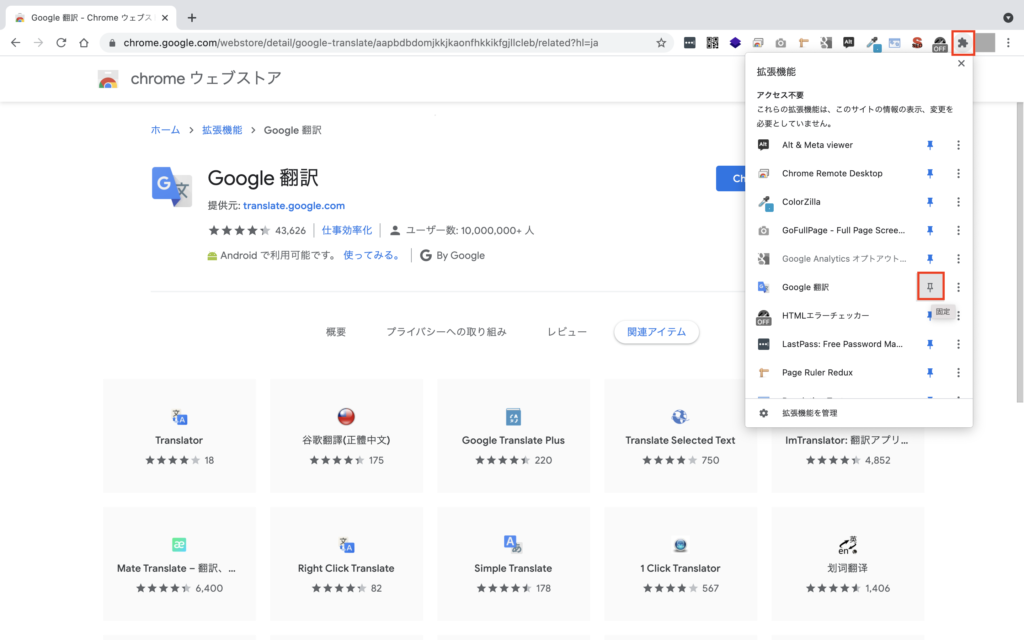Open the 1 Click Translator card

(x=680, y=564)
